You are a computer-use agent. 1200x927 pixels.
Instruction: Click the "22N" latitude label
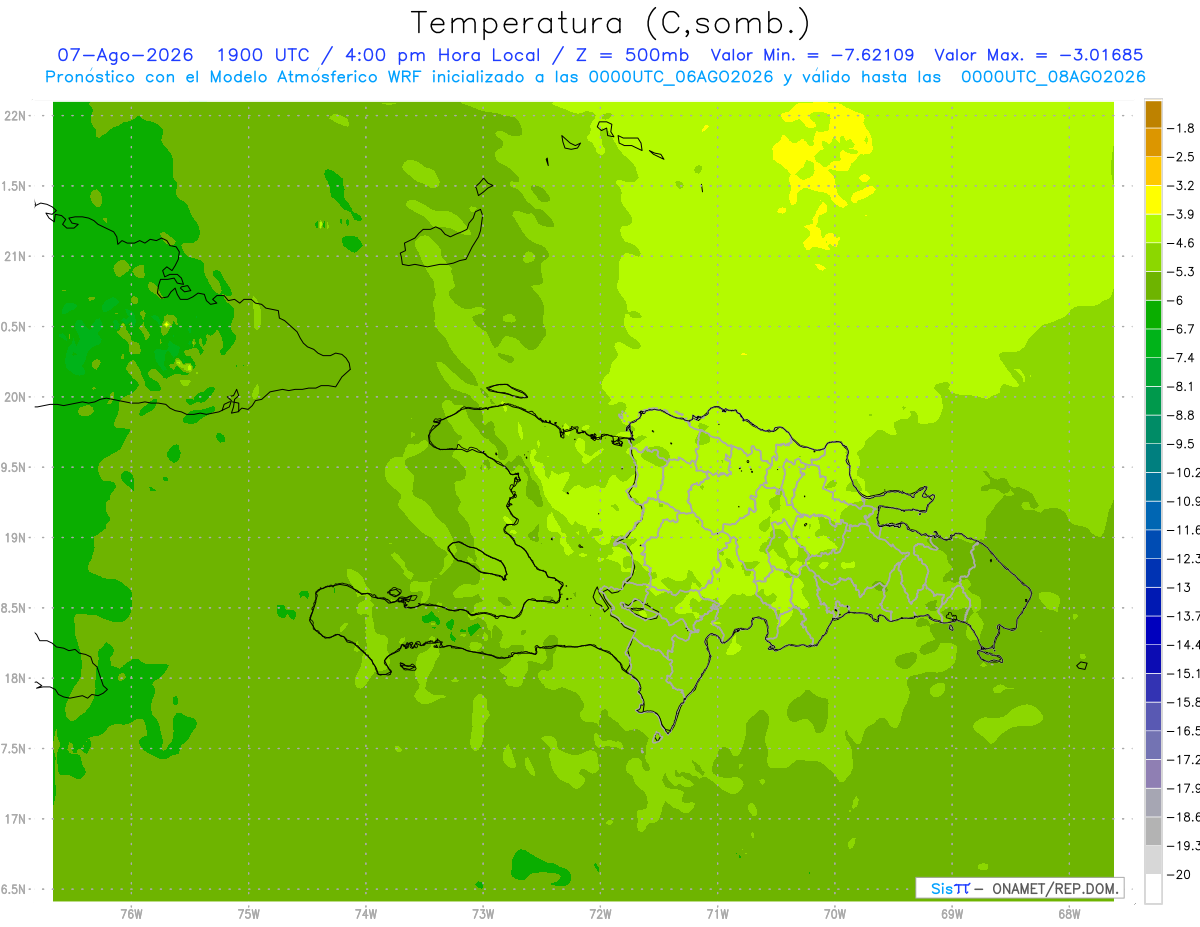16,116
